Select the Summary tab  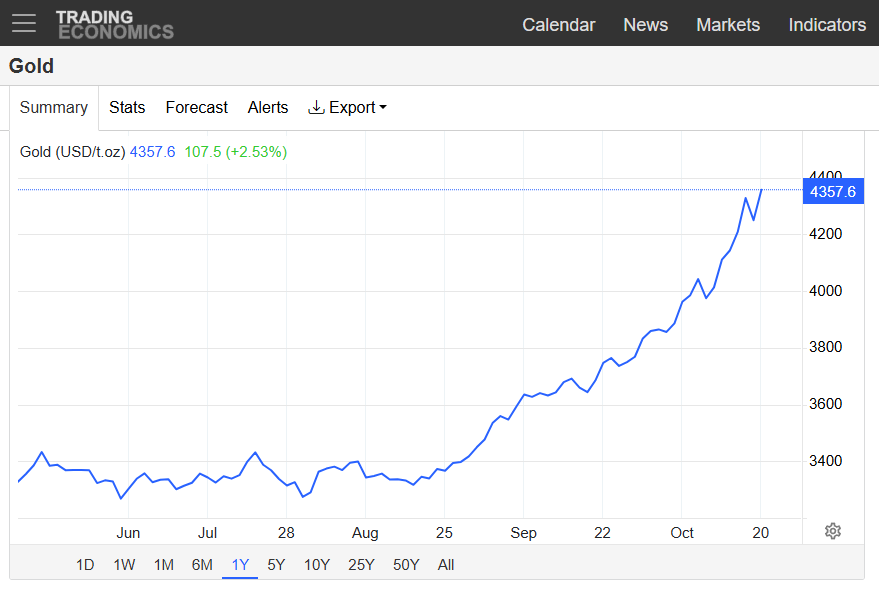click(54, 108)
